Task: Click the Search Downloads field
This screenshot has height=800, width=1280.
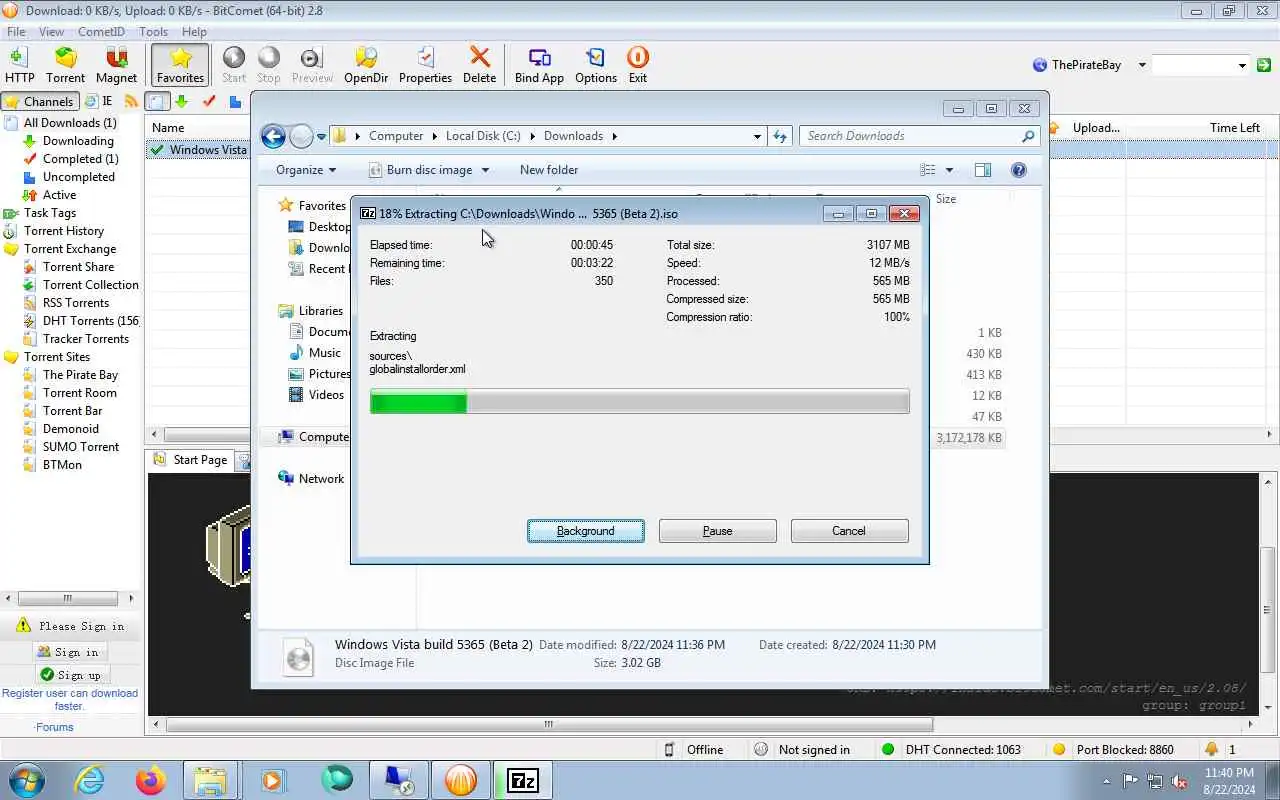Action: [919, 136]
